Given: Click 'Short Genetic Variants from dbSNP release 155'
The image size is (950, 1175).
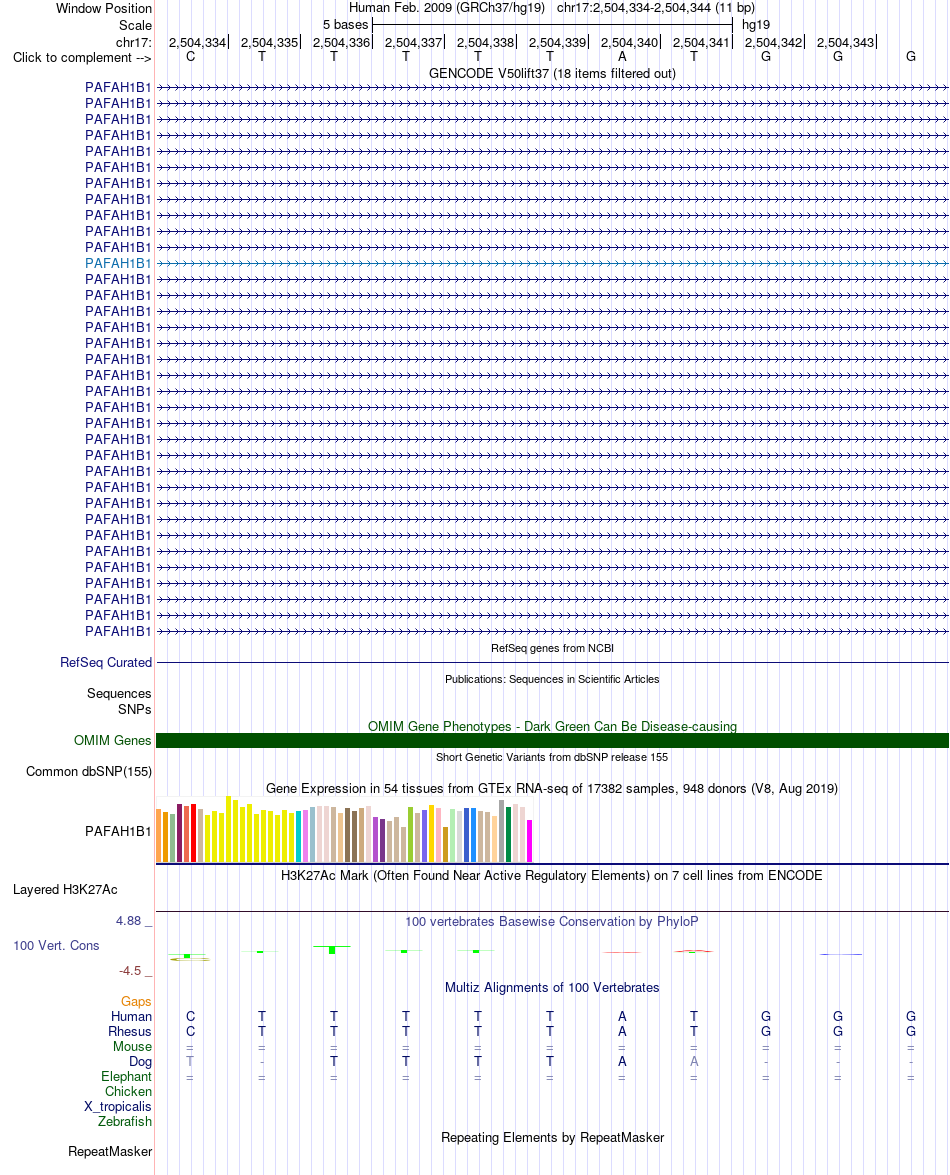Looking at the screenshot, I should click(552, 757).
